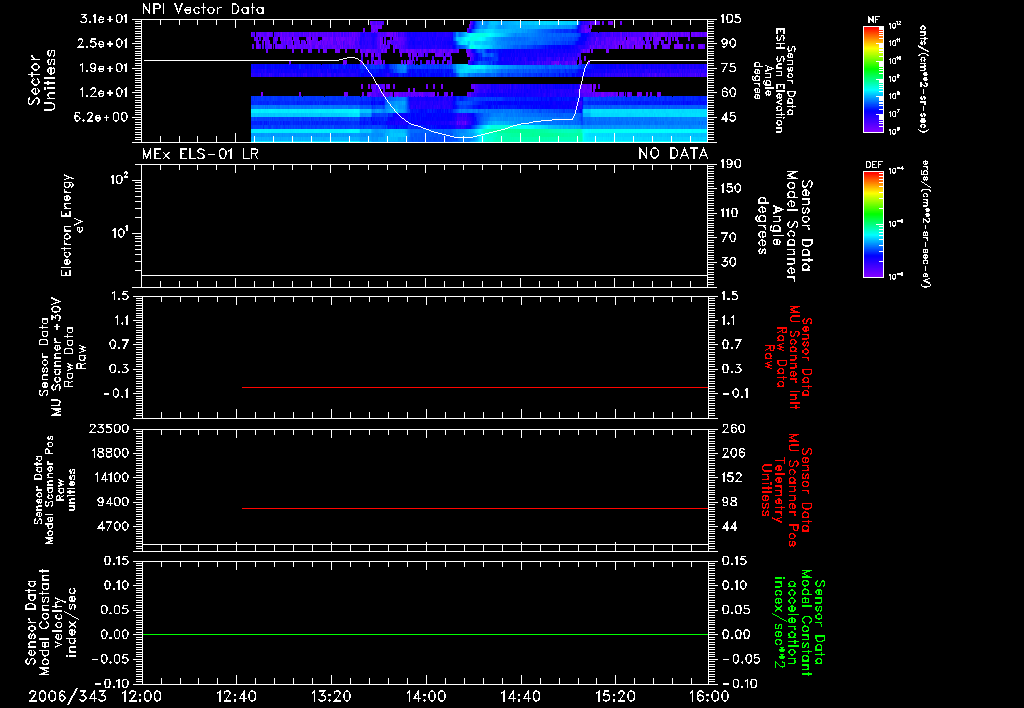Image resolution: width=1024 pixels, height=708 pixels.
Task: Click the 70 scanner angle tick
Action: [x=728, y=238]
